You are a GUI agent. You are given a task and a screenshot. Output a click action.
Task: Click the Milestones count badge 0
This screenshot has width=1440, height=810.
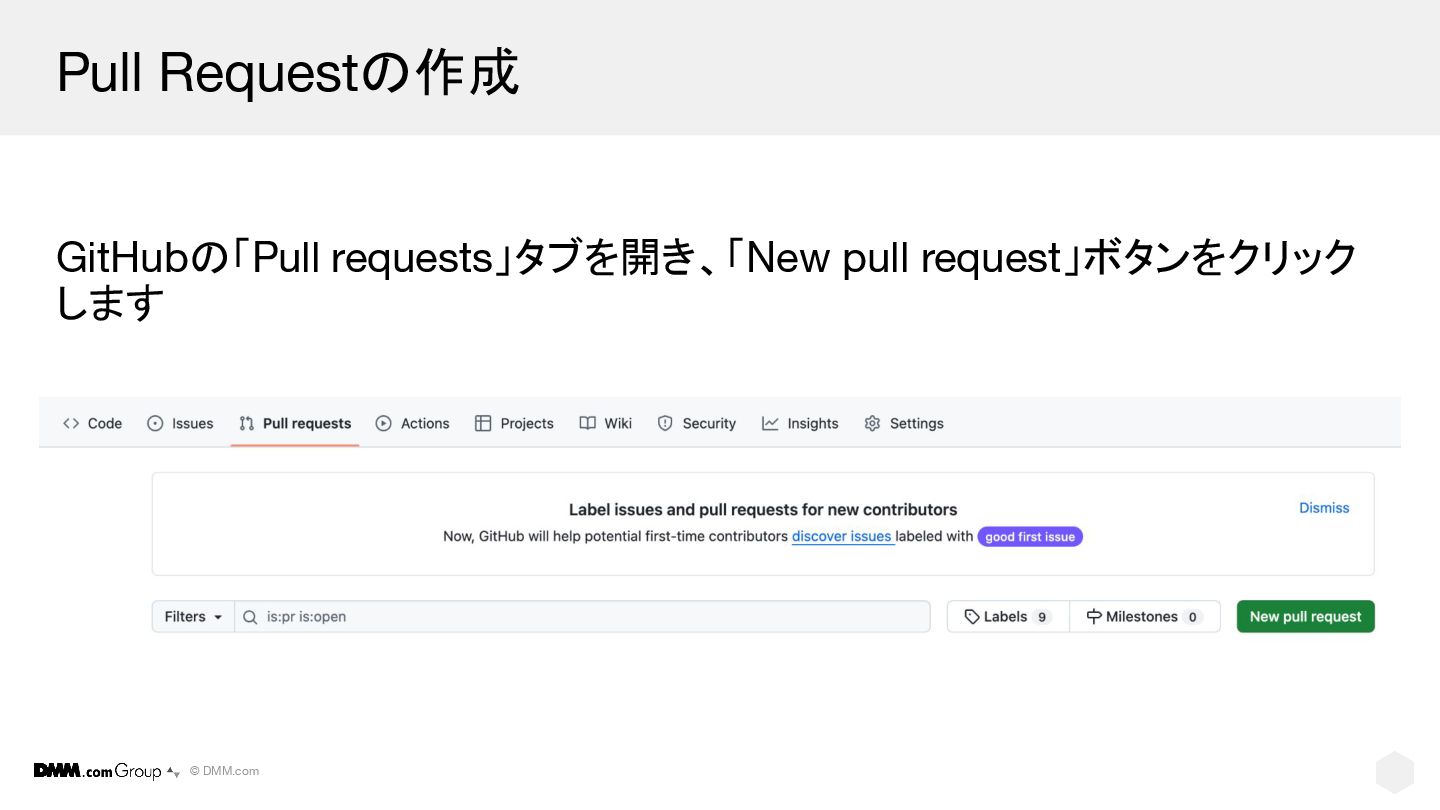pos(1192,617)
